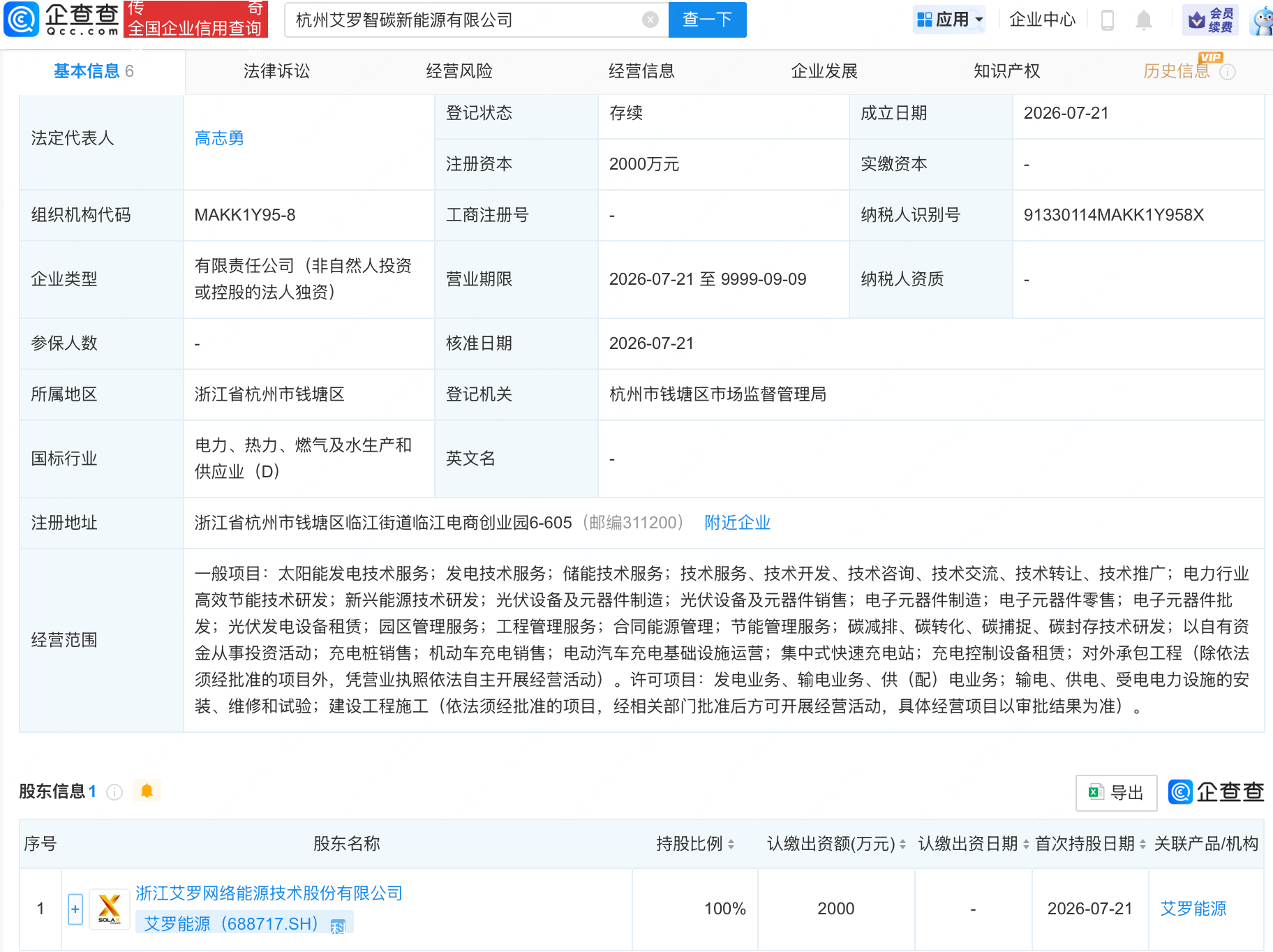1273x952 pixels.
Task: Clear the search box with X icon
Action: click(x=650, y=20)
